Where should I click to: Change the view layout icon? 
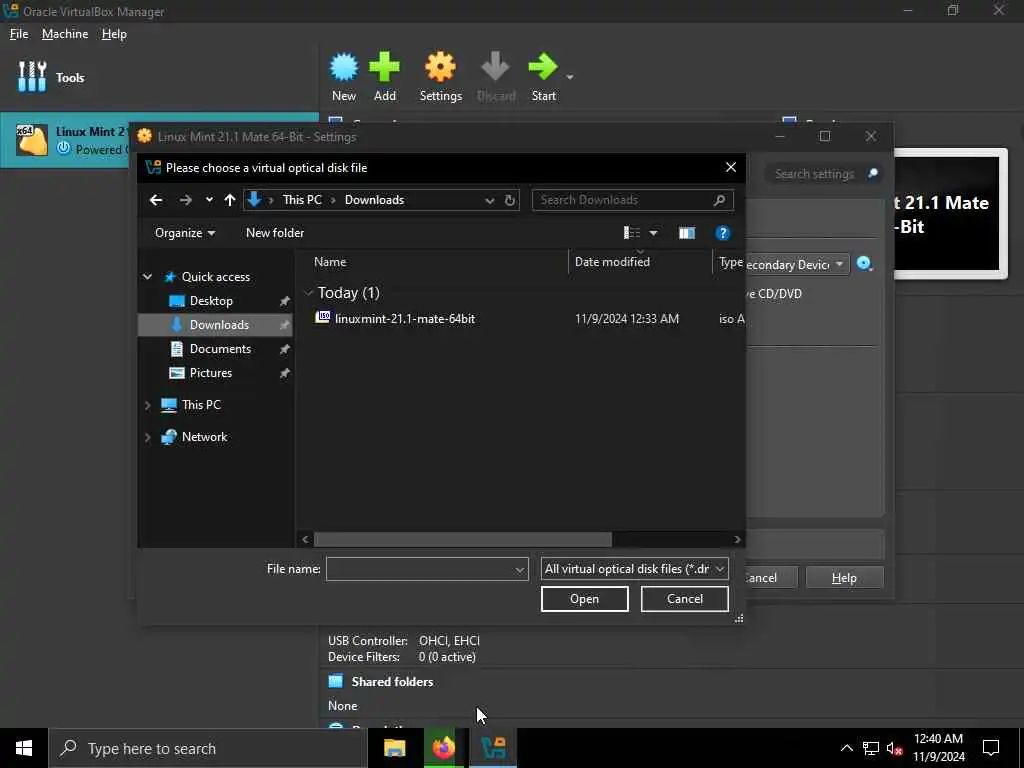632,233
